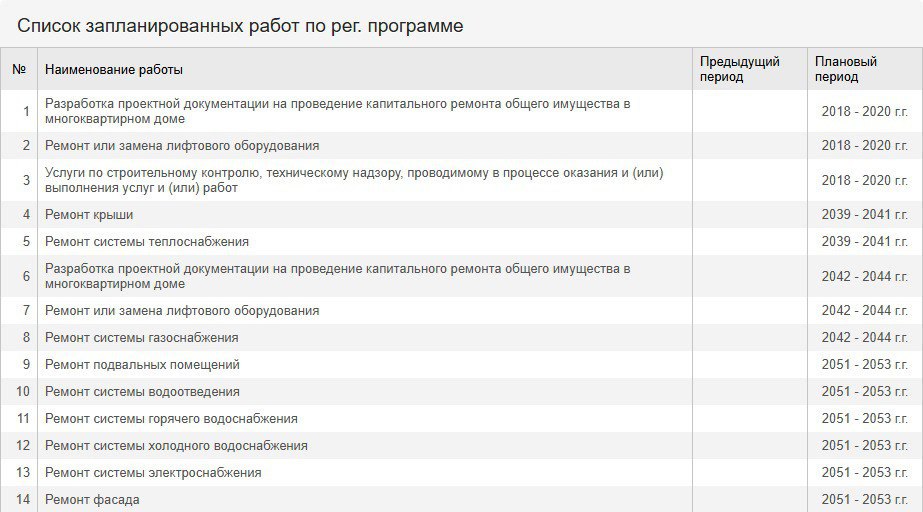Select the 'Ремонт фасада' row
Screen dimensions: 923x512
[462, 500]
